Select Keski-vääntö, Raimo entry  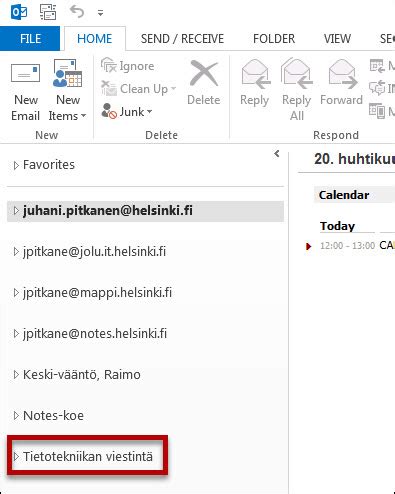(82, 375)
